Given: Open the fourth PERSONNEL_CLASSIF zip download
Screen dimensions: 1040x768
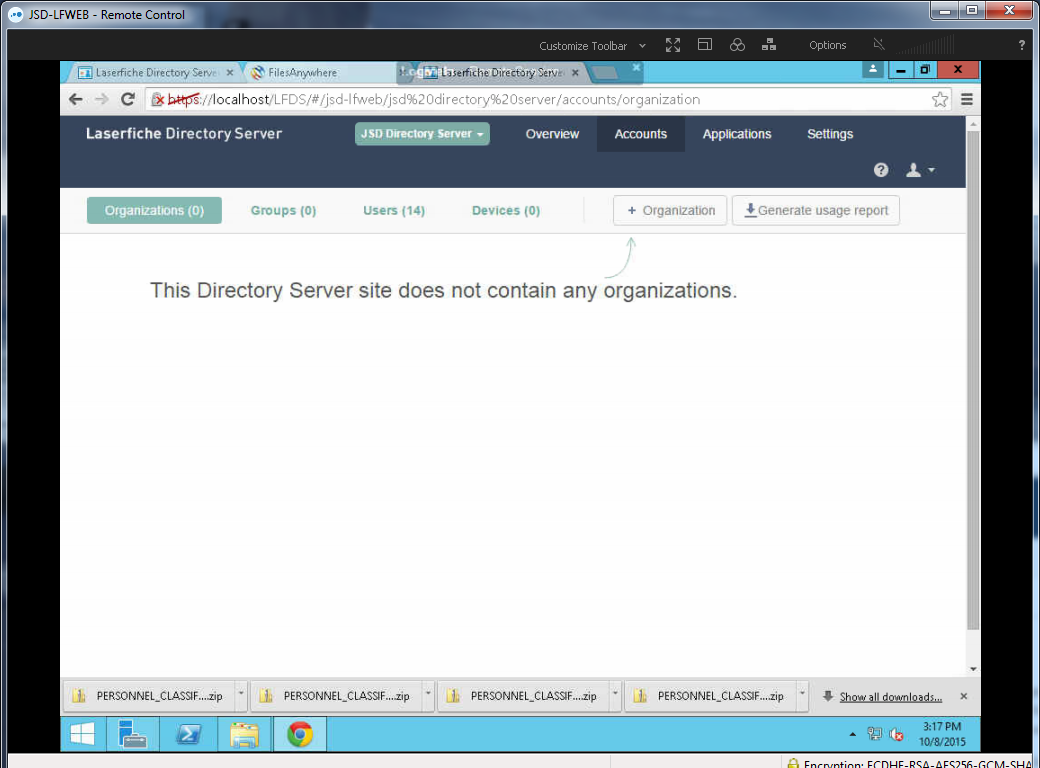Looking at the screenshot, I should [711, 696].
